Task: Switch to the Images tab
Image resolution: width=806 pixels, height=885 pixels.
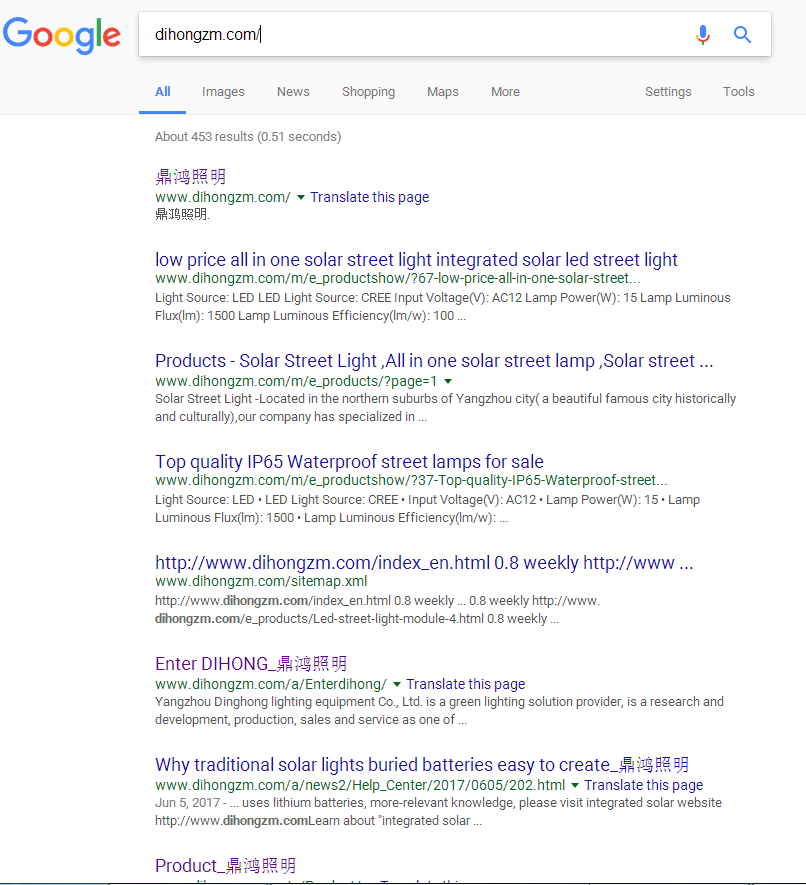Action: coord(223,91)
